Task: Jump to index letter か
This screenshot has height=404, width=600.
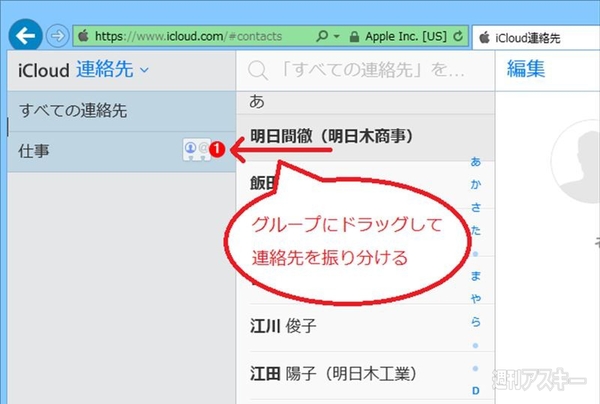Action: pyautogui.click(x=476, y=184)
